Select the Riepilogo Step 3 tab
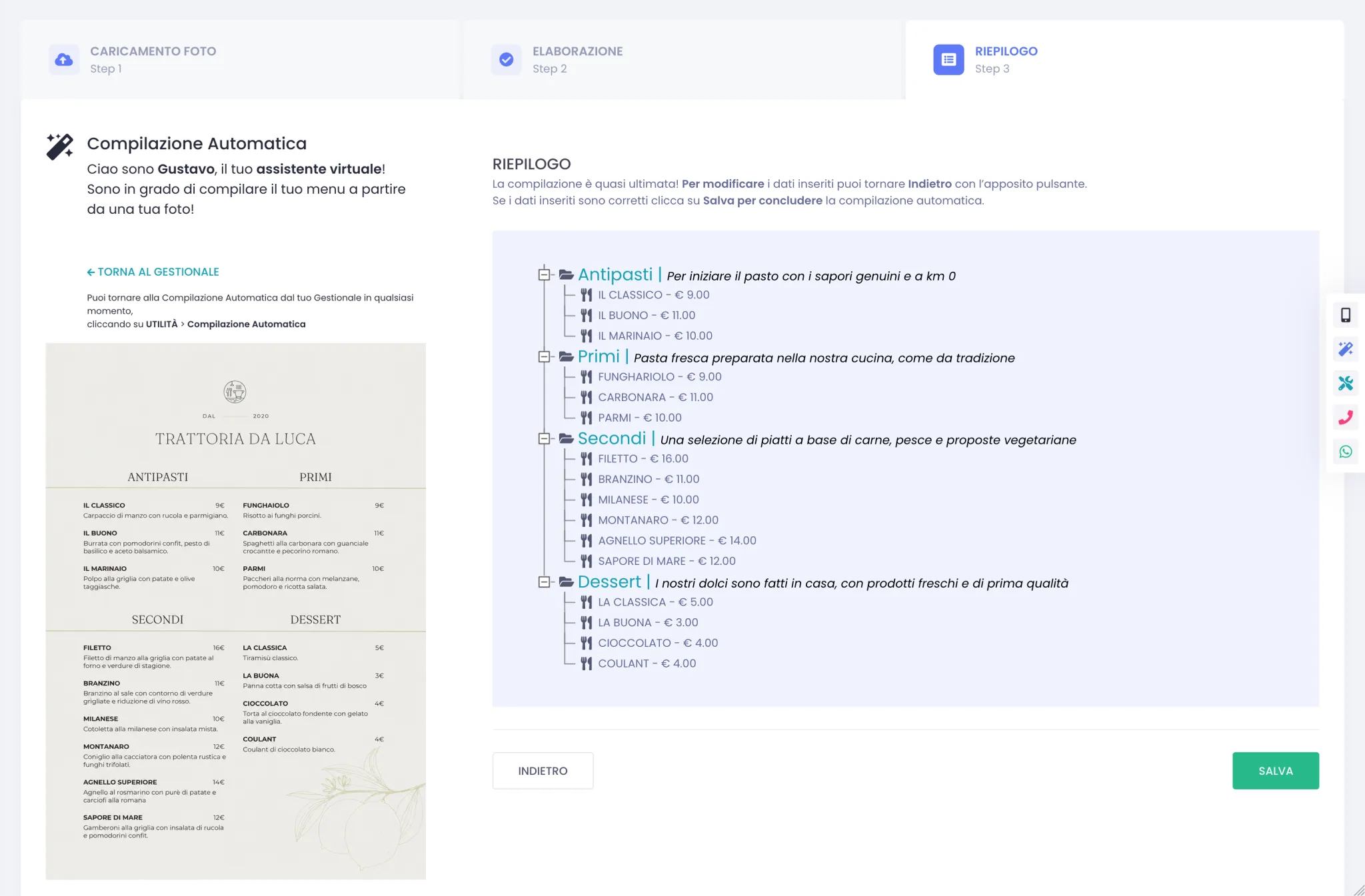The image size is (1365, 896). pyautogui.click(x=1125, y=60)
